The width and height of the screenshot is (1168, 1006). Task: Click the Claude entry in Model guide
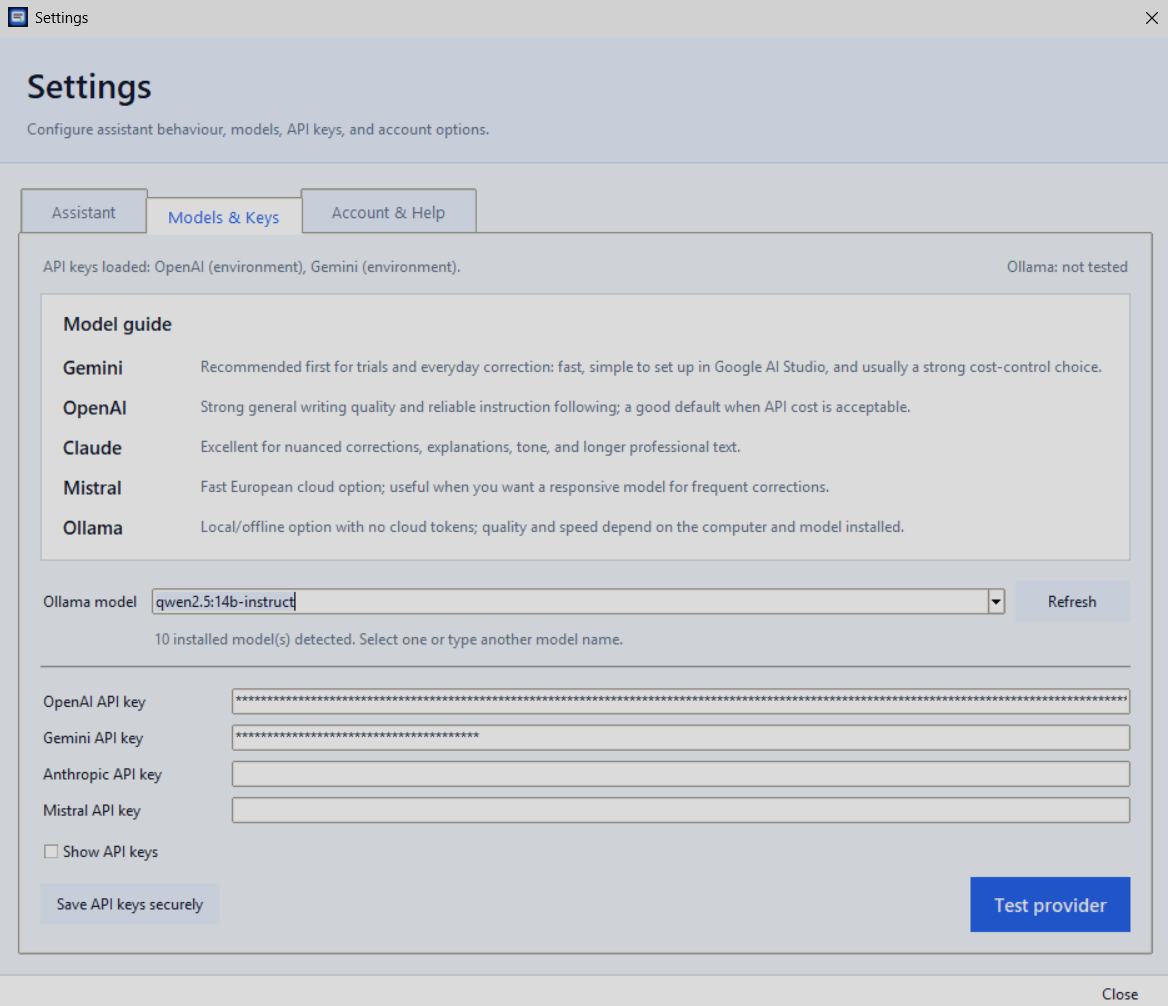[92, 448]
